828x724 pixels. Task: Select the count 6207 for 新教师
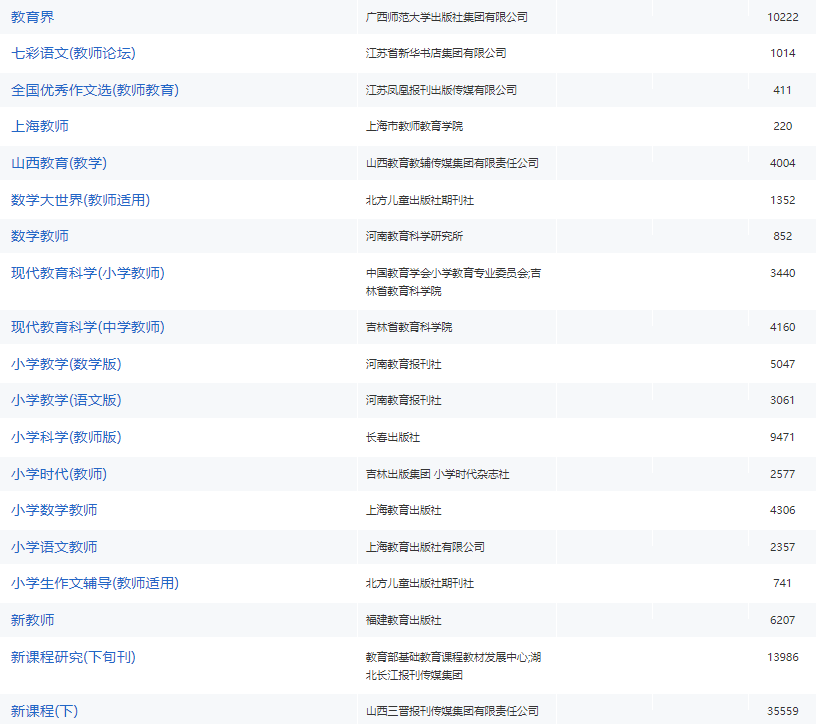coord(783,619)
